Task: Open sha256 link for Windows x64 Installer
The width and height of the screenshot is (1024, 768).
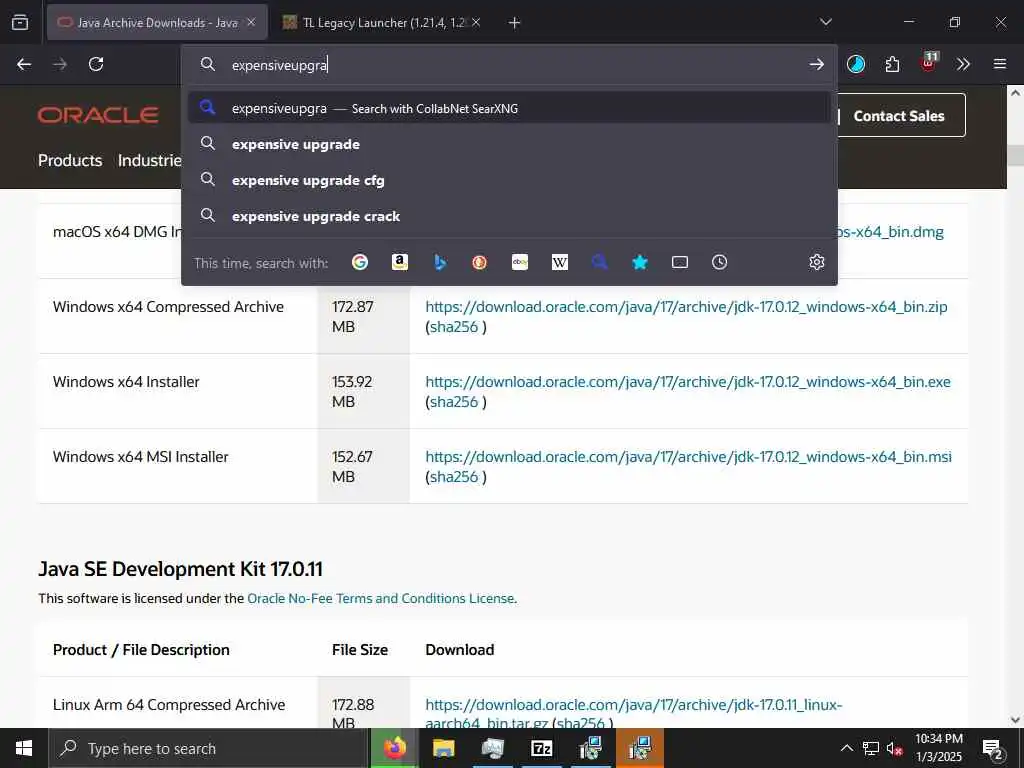Action: [x=454, y=402]
